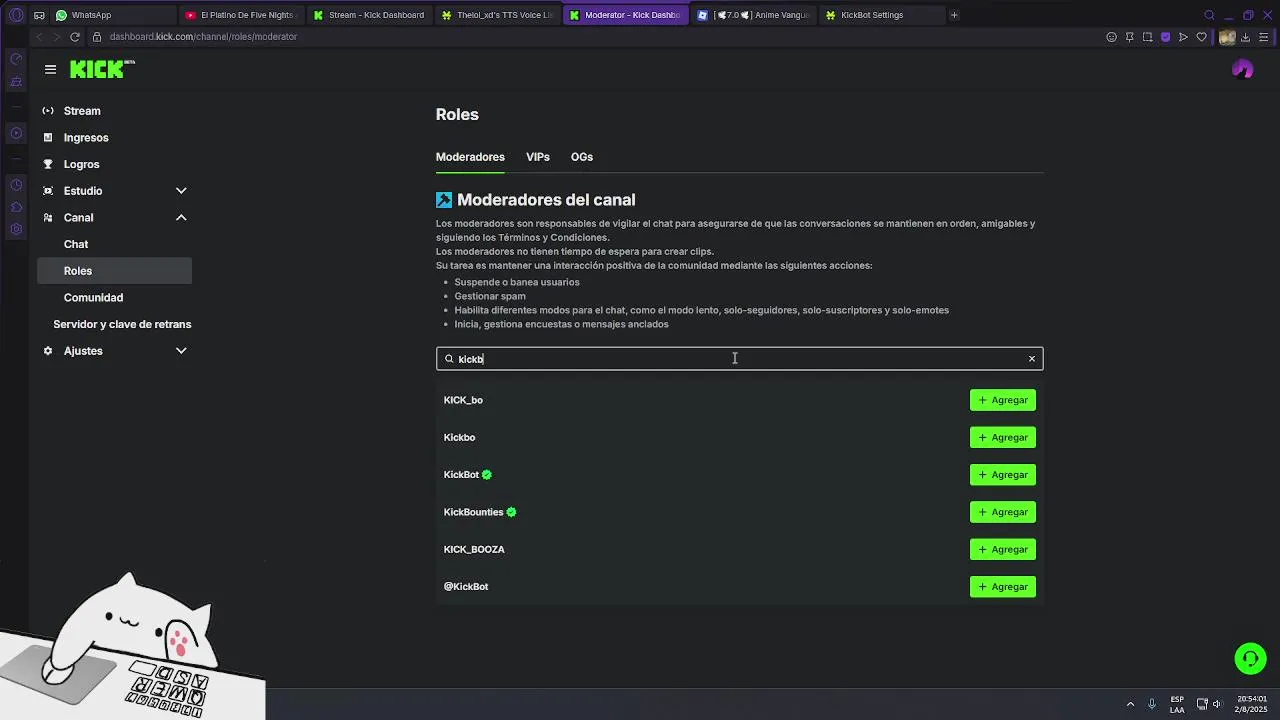Open the Stream sidebar item
The image size is (1280, 720).
pyautogui.click(x=114, y=111)
